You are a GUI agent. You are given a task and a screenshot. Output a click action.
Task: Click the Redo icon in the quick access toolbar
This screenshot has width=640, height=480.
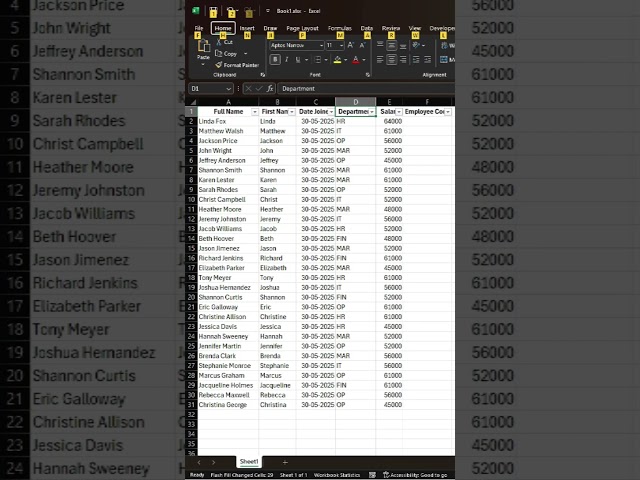point(249,11)
